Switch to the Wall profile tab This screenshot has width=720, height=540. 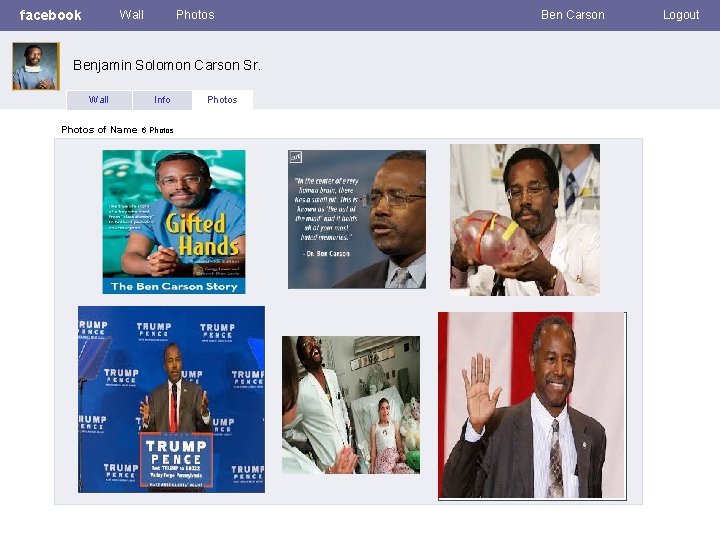click(99, 100)
